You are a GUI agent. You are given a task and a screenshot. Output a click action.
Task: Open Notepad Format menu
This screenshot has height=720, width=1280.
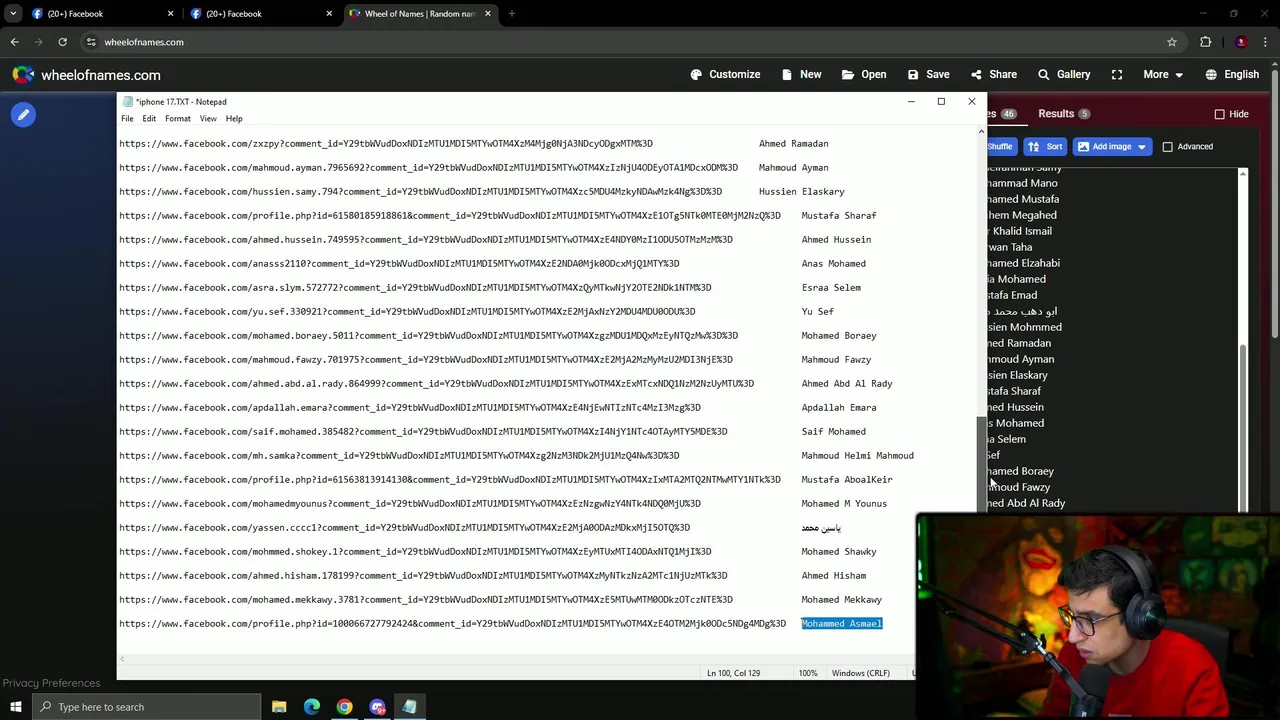tap(177, 118)
